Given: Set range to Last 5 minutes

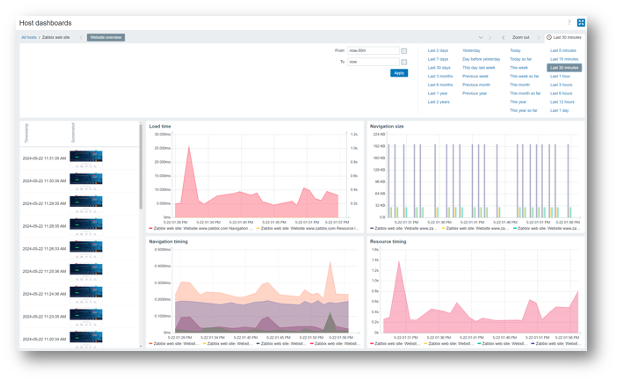Looking at the screenshot, I should (x=563, y=50).
